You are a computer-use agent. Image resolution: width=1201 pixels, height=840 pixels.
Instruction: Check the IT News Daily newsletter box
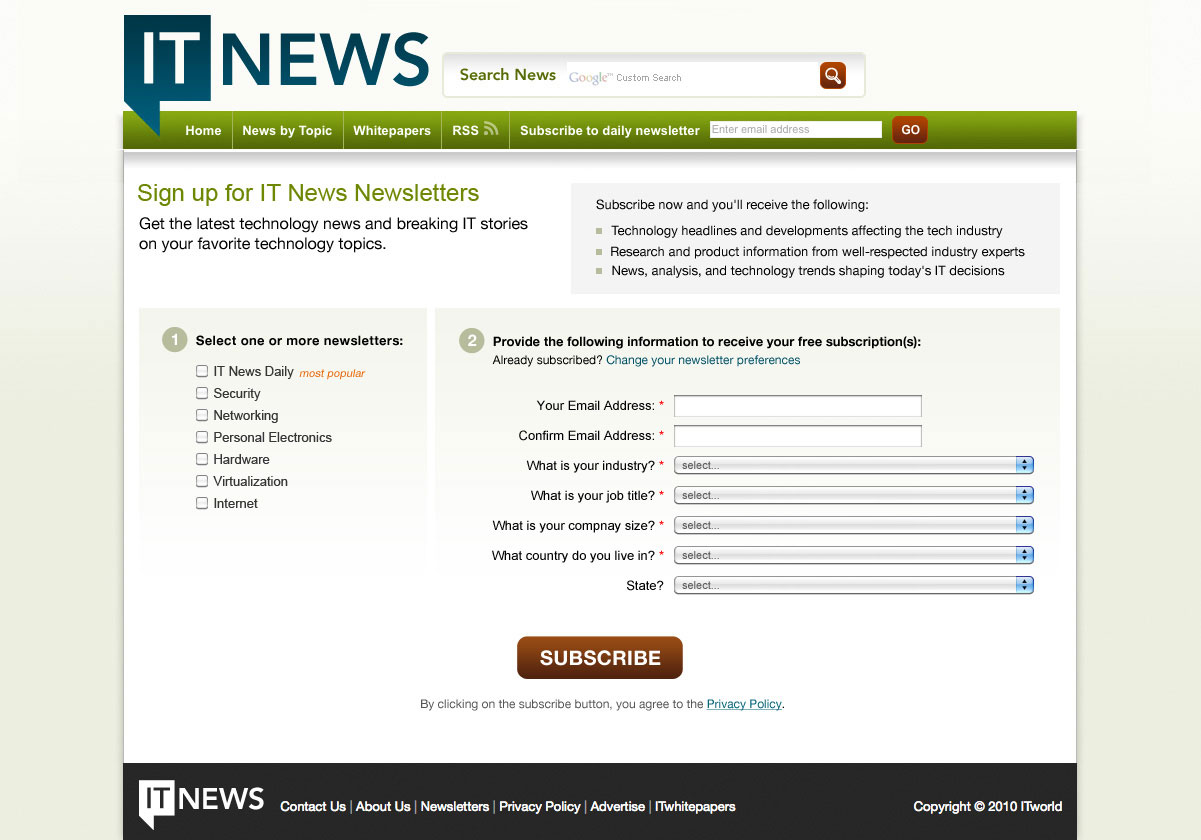pos(202,371)
